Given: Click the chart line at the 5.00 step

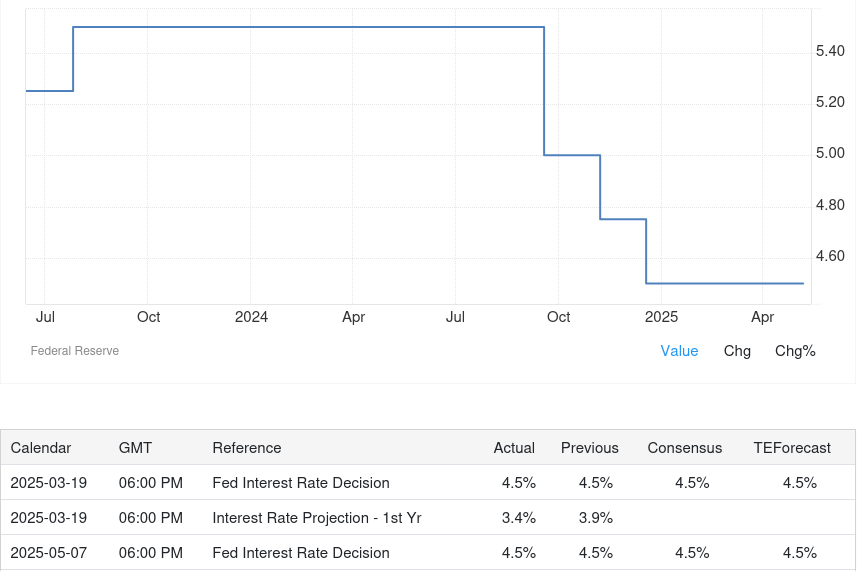Looking at the screenshot, I should tap(572, 155).
